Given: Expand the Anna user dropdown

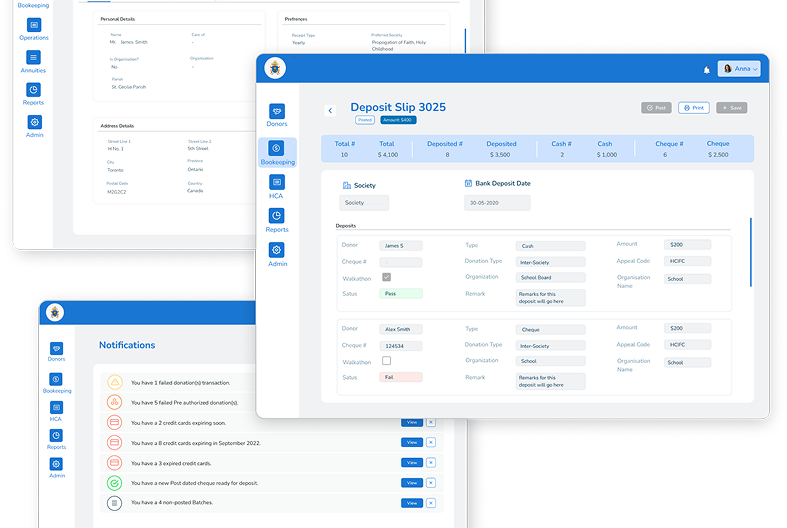Looking at the screenshot, I should point(739,69).
